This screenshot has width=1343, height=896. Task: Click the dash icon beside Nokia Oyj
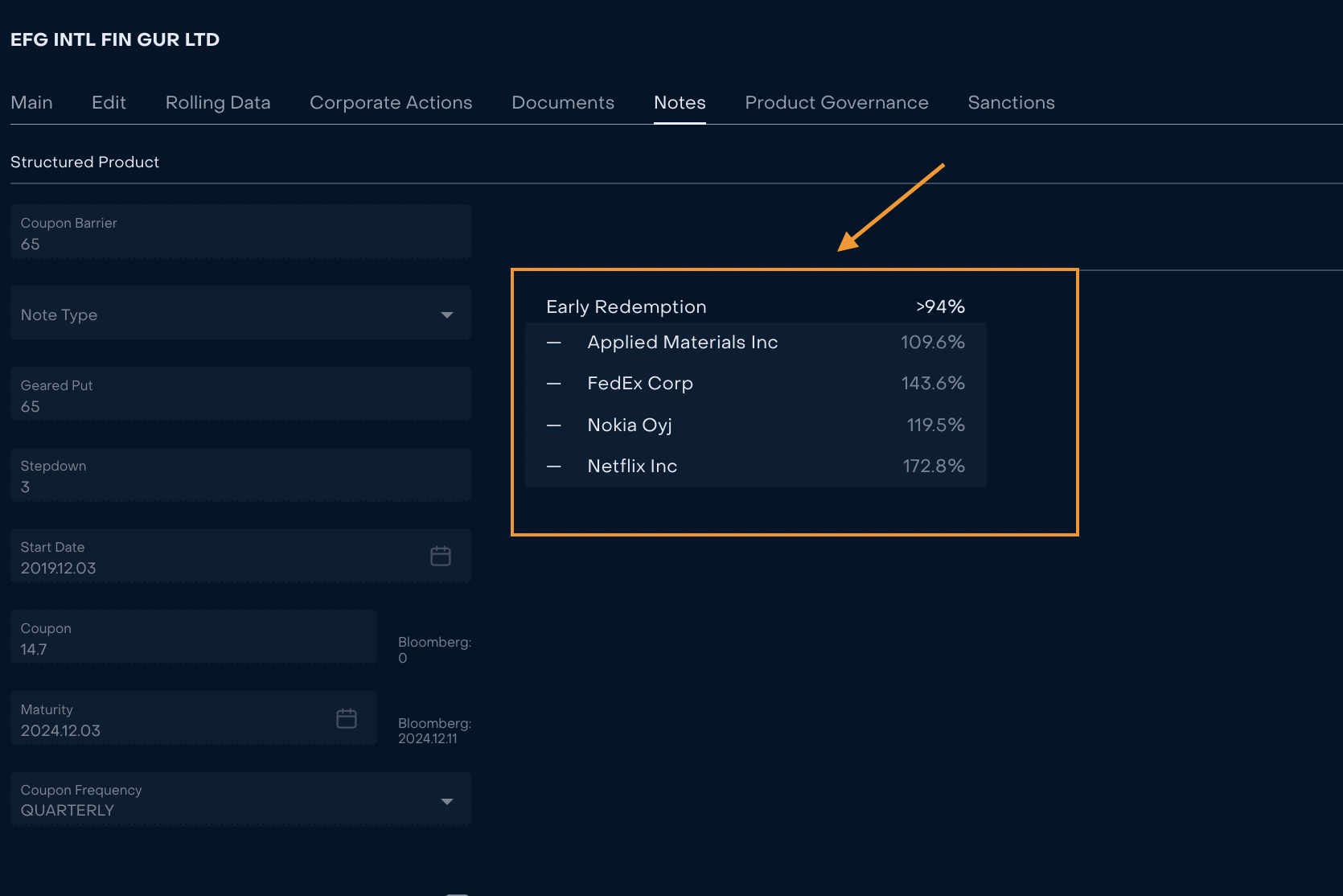(554, 425)
